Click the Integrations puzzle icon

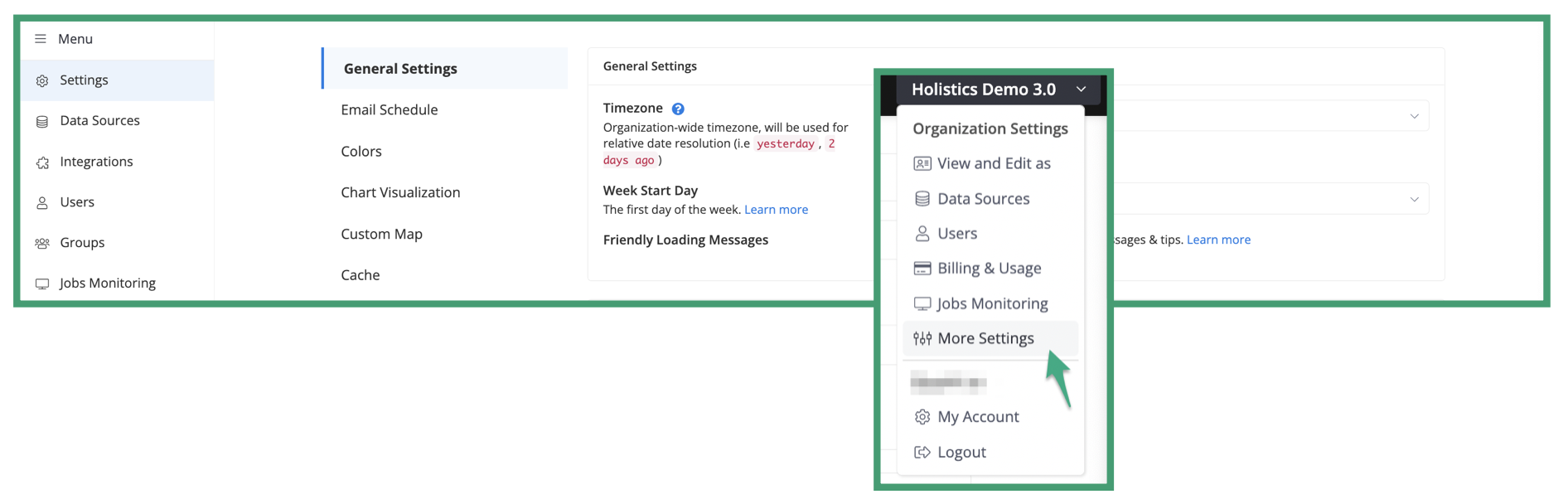click(42, 162)
